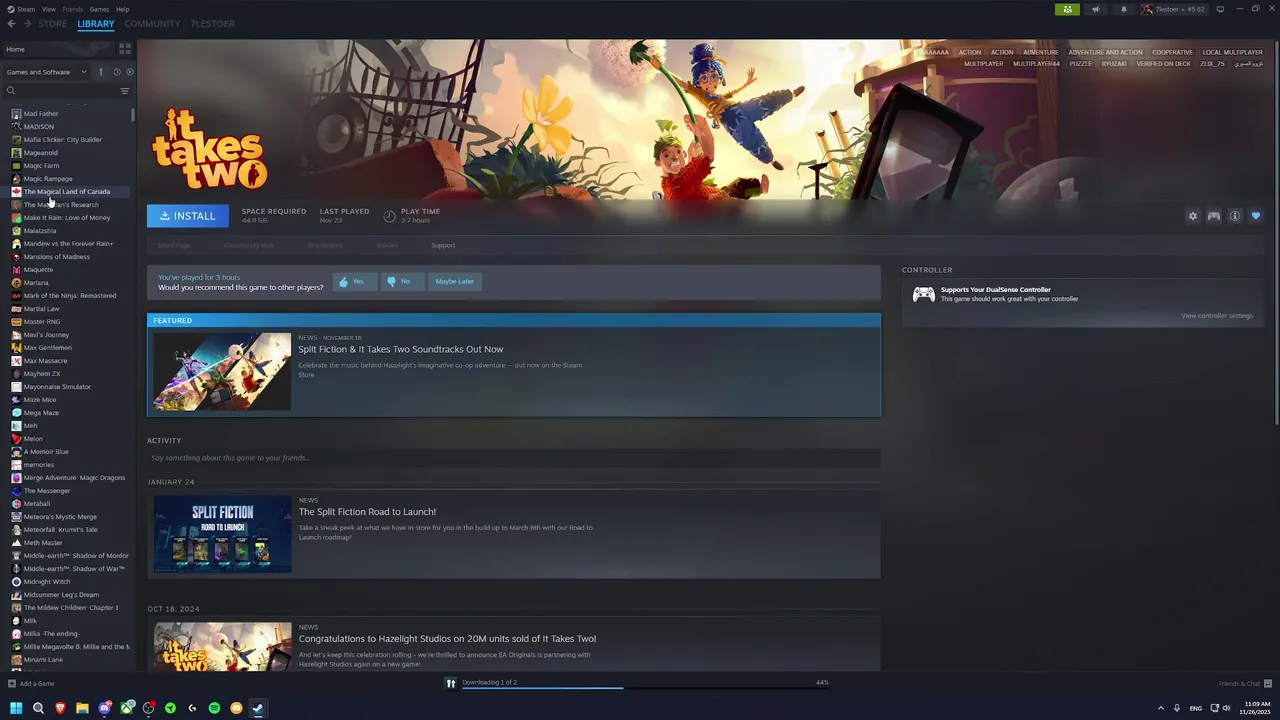Select Mayonnaise Simulator in the list
Image resolution: width=1280 pixels, height=720 pixels.
pyautogui.click(x=57, y=387)
